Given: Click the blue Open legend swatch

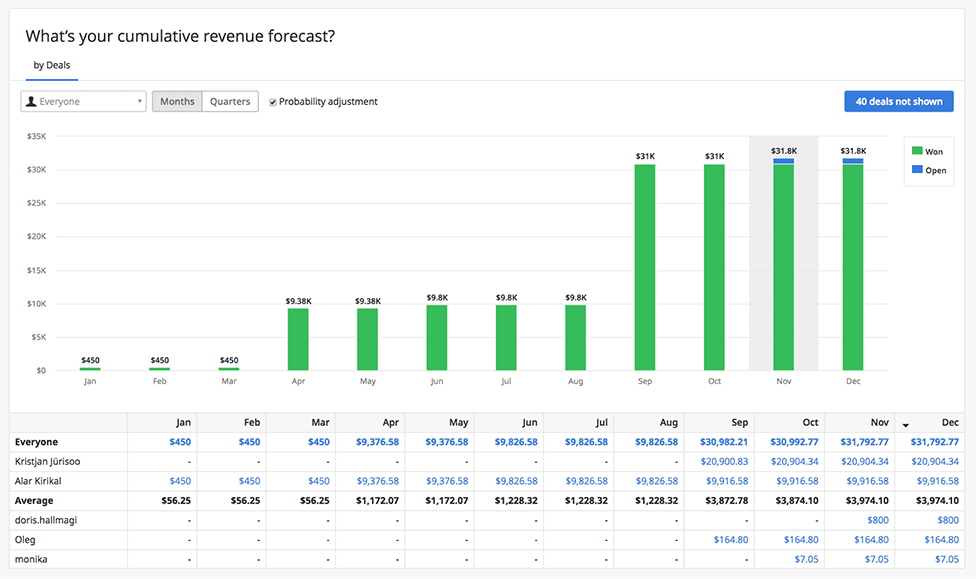Looking at the screenshot, I should click(917, 171).
